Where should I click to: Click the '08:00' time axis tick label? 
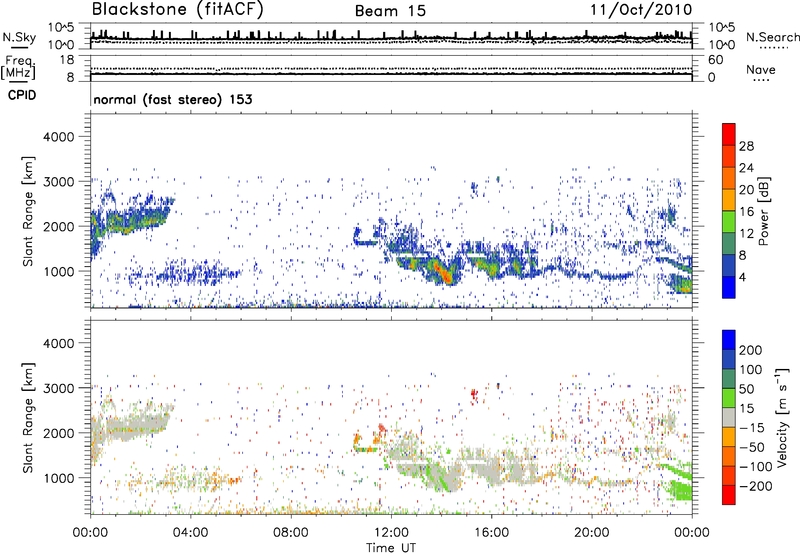[291, 533]
